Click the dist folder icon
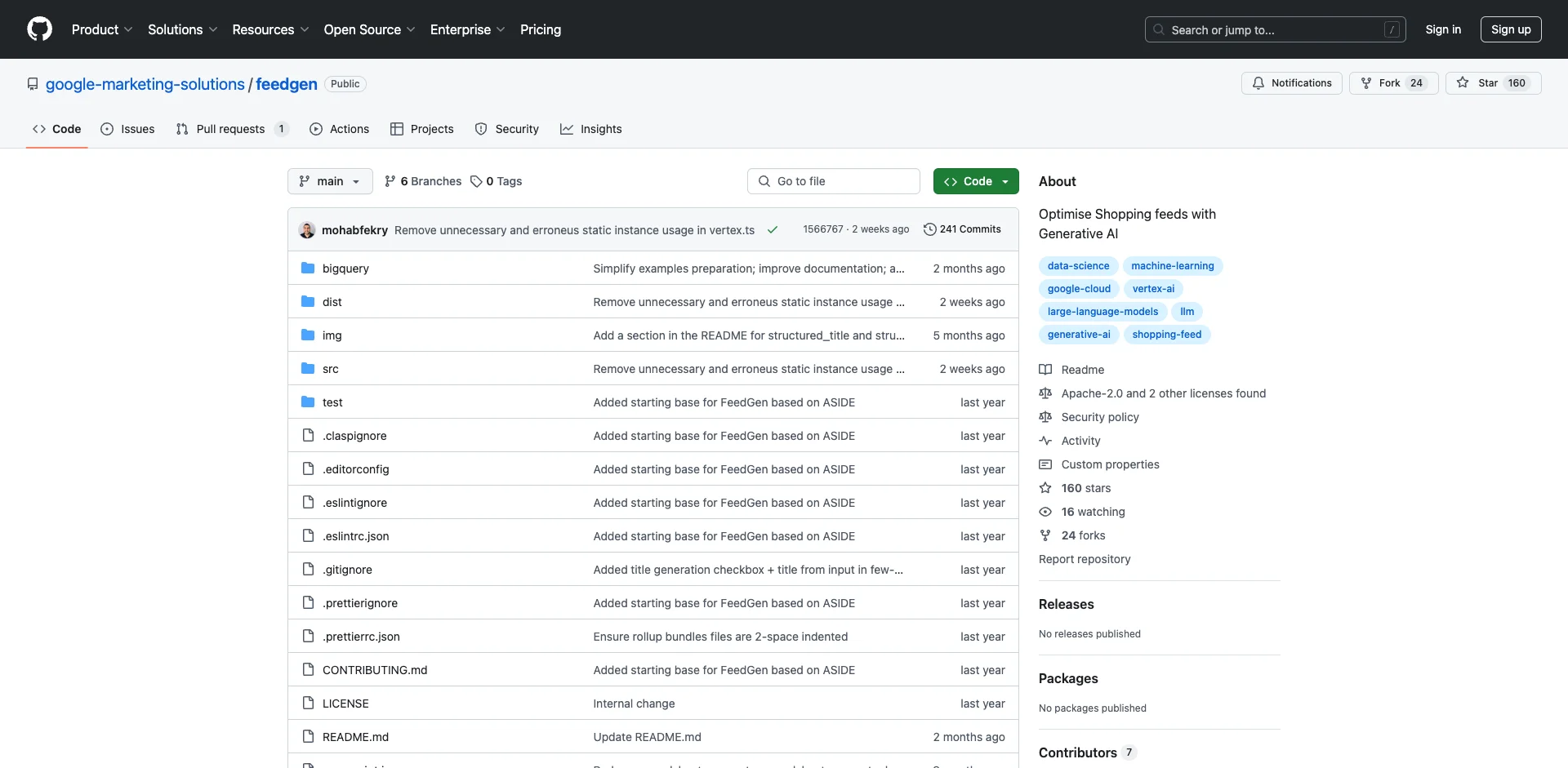 point(308,302)
